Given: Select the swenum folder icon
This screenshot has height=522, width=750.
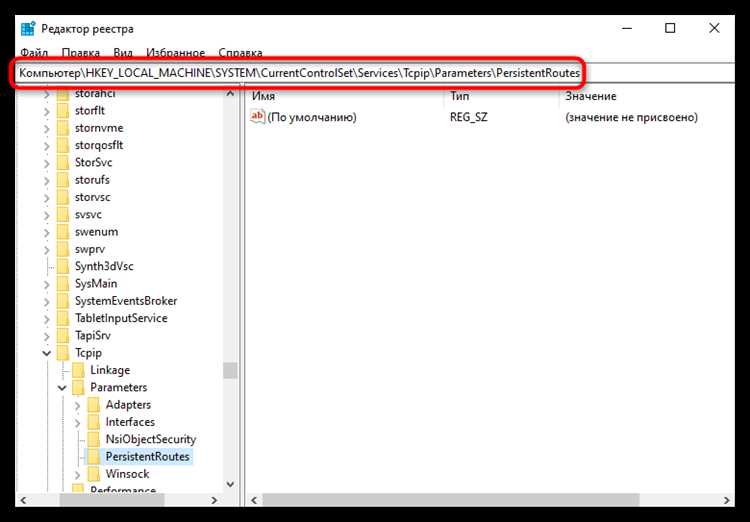Looking at the screenshot, I should click(63, 232).
